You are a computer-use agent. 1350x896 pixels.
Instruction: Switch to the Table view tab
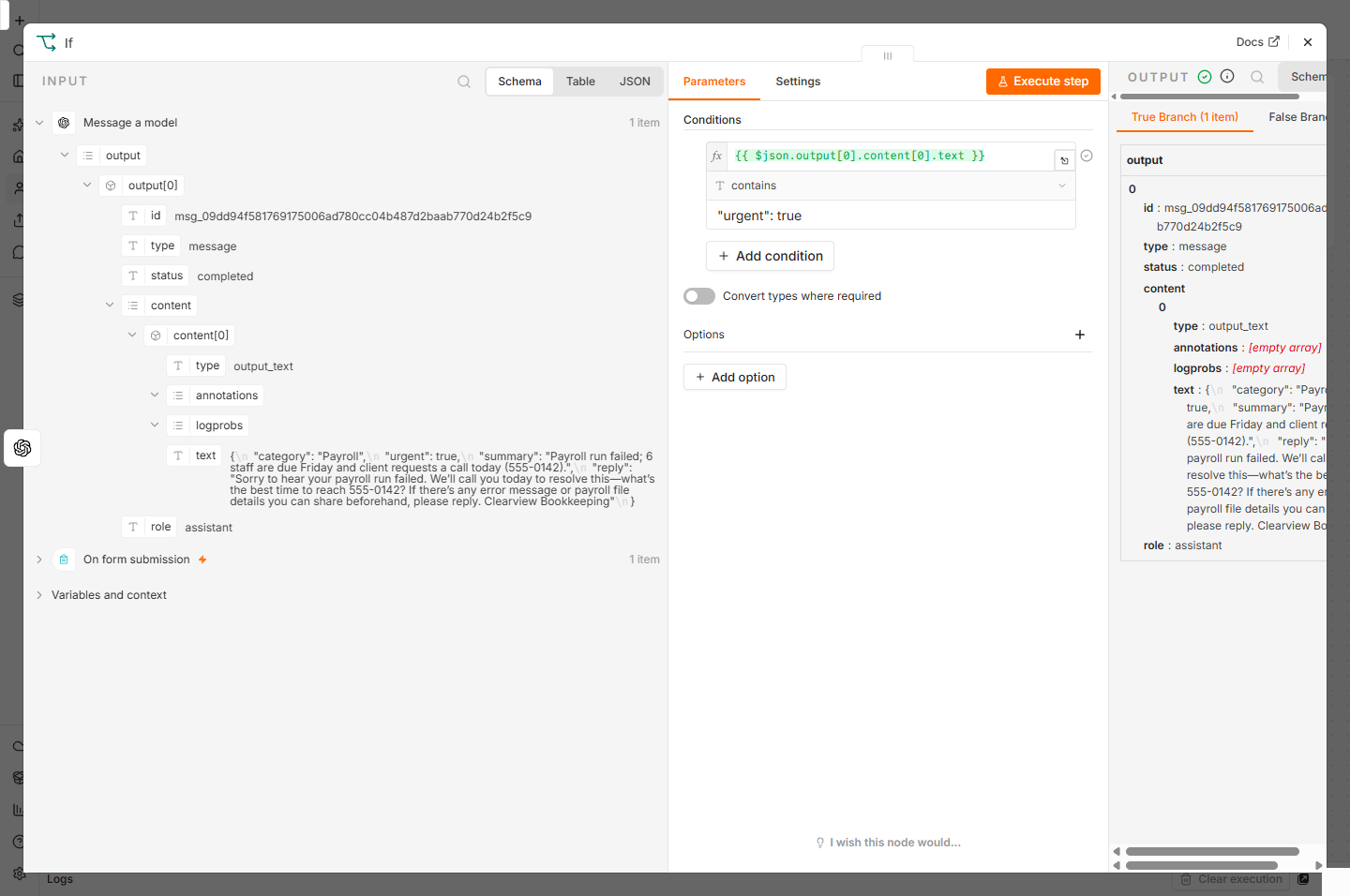580,82
